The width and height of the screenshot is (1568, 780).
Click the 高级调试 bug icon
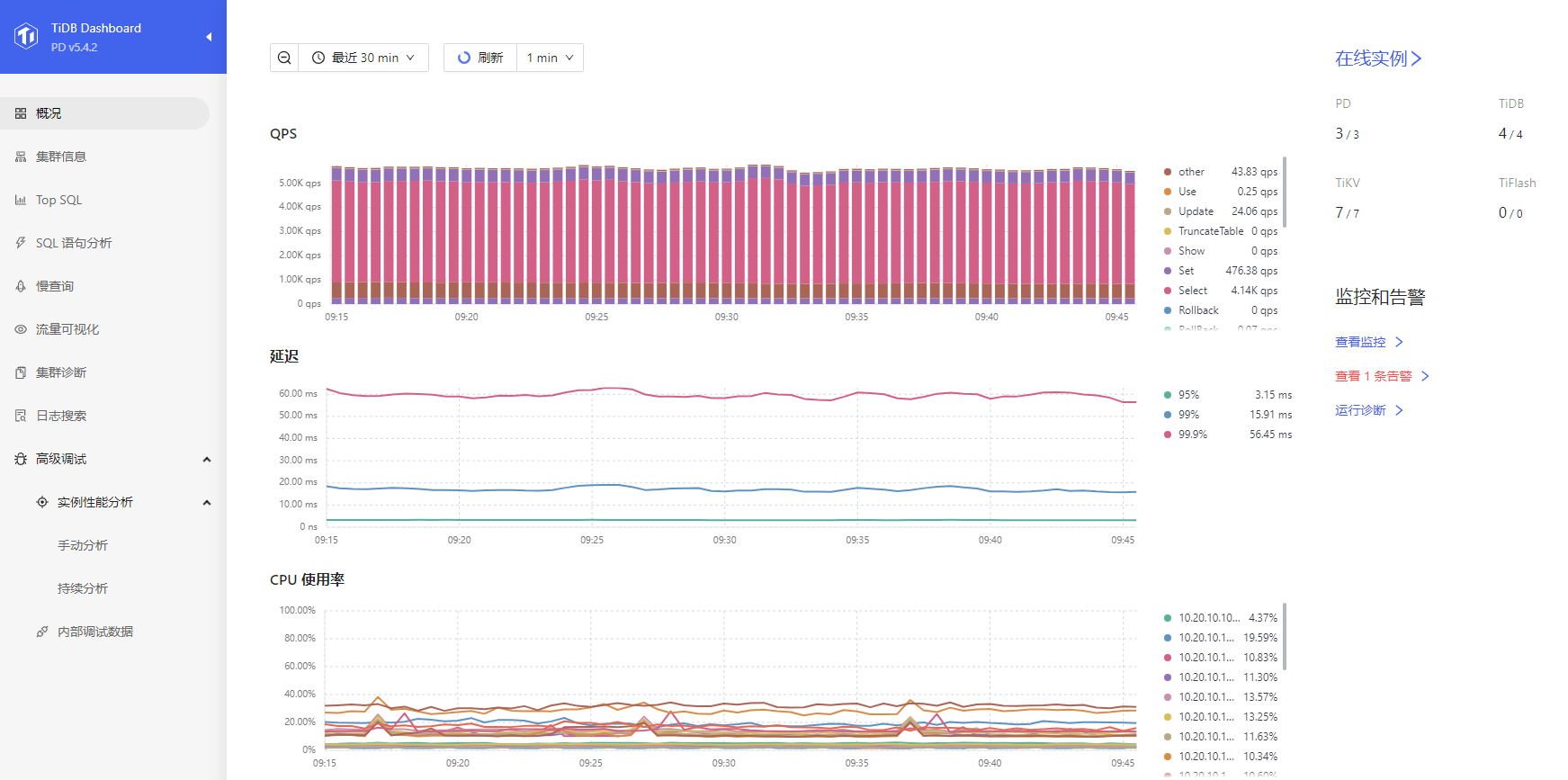pyautogui.click(x=21, y=459)
